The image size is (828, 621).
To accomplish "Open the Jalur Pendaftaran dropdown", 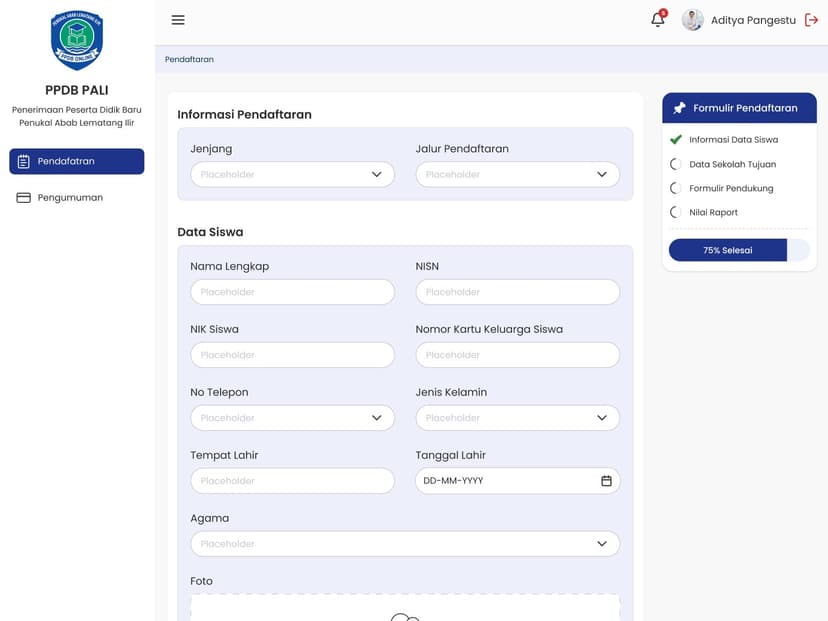I will pyautogui.click(x=518, y=174).
